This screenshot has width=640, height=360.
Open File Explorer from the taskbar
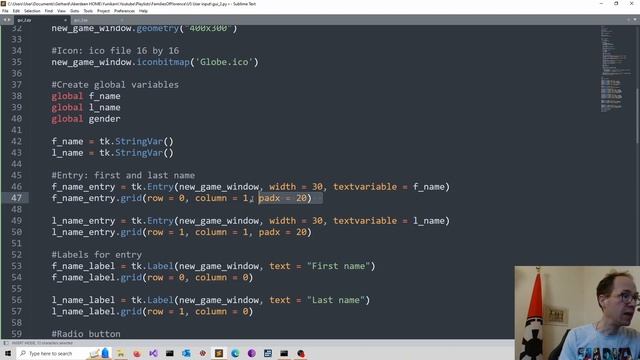click(x=120, y=353)
